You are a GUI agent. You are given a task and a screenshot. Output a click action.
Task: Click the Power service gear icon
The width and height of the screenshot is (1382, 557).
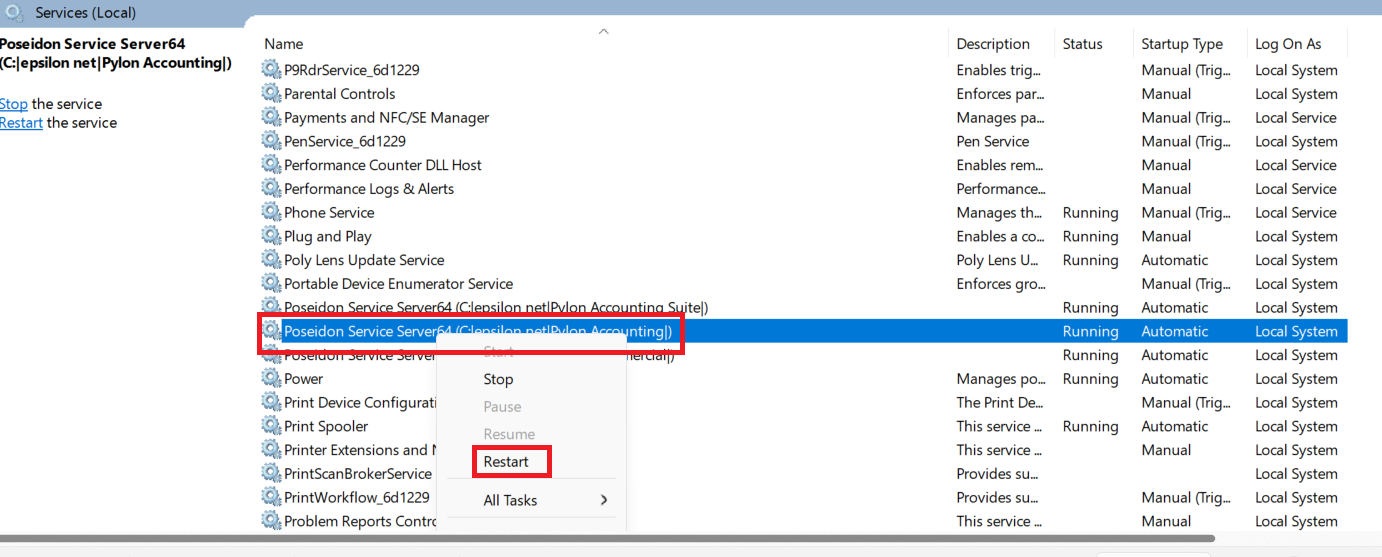(x=271, y=379)
